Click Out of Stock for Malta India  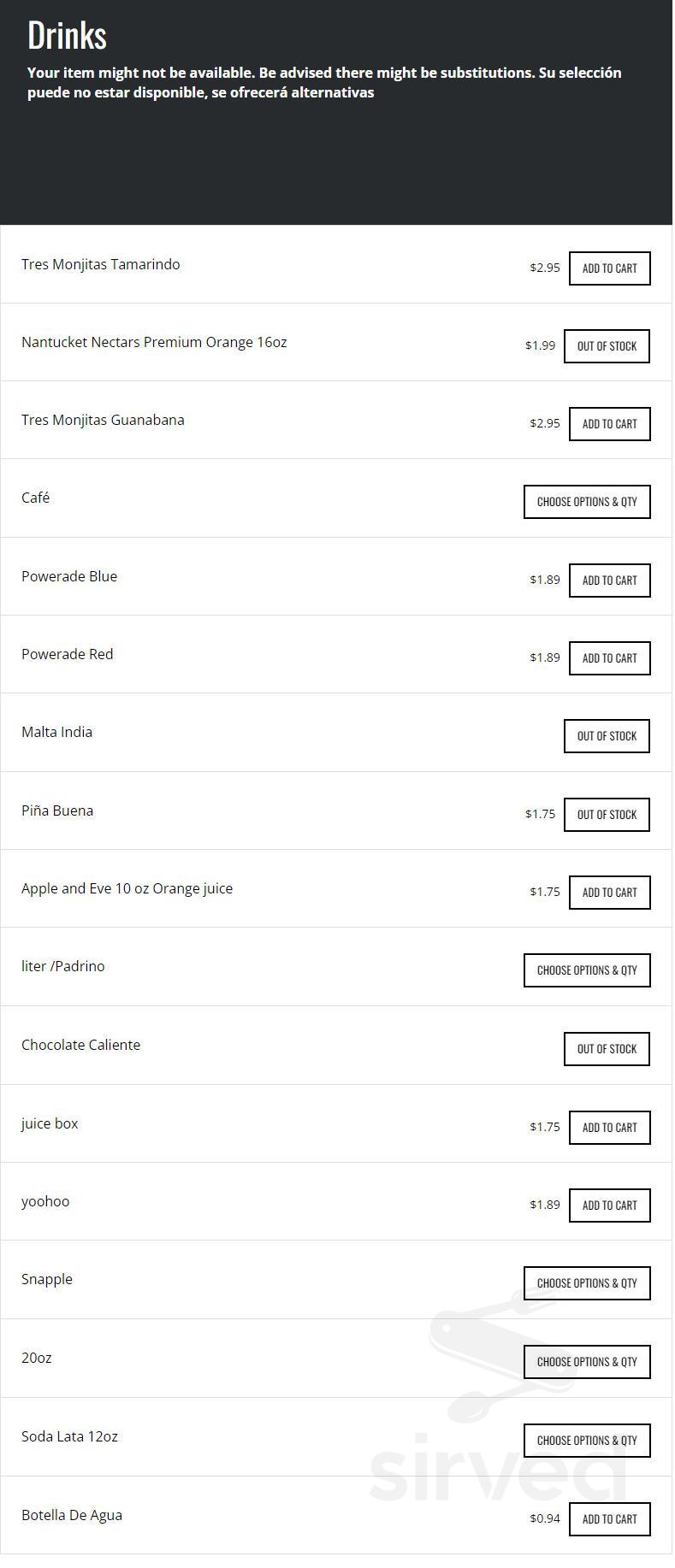(x=607, y=736)
